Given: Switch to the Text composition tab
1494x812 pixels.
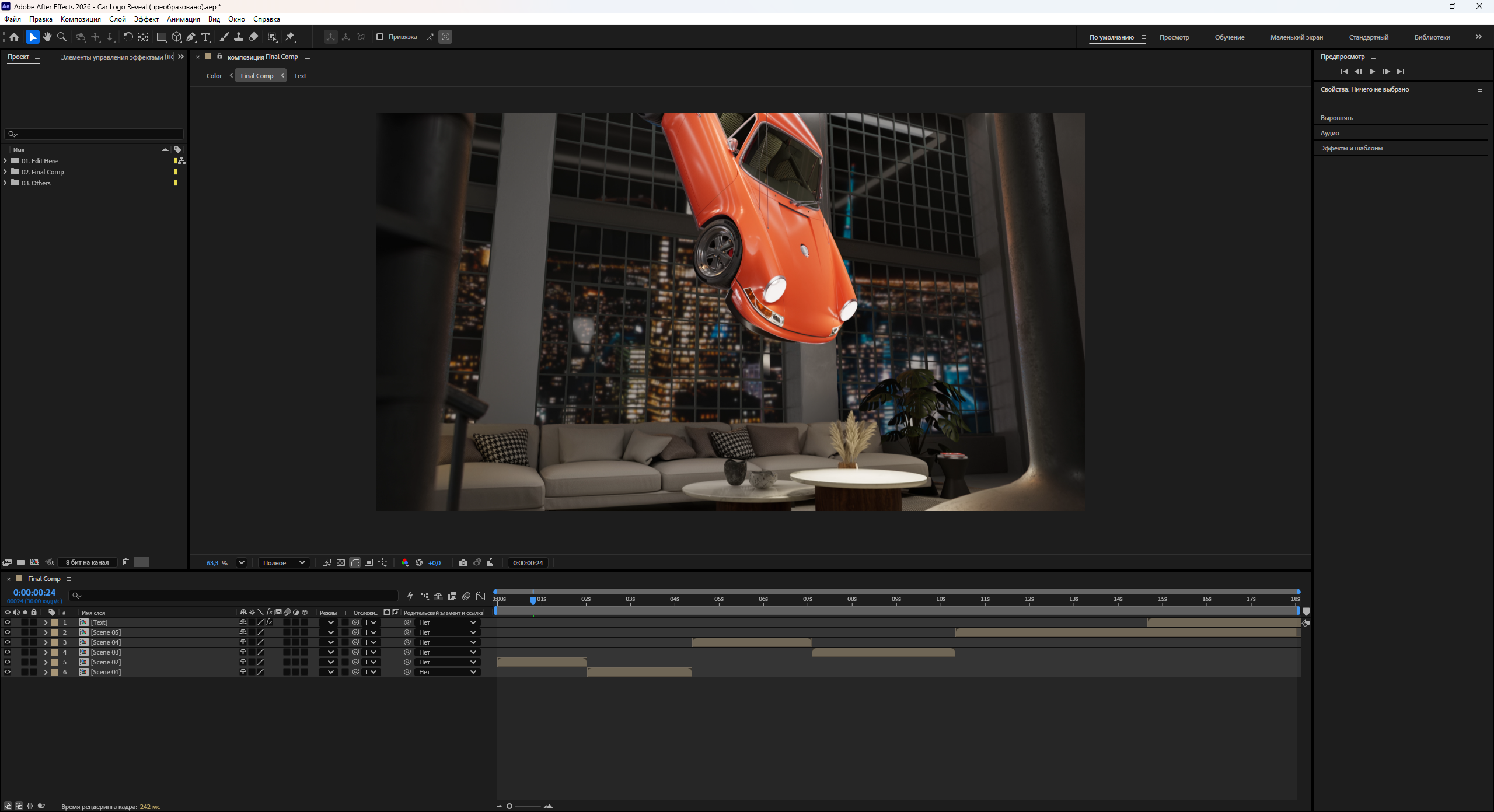Looking at the screenshot, I should (300, 76).
